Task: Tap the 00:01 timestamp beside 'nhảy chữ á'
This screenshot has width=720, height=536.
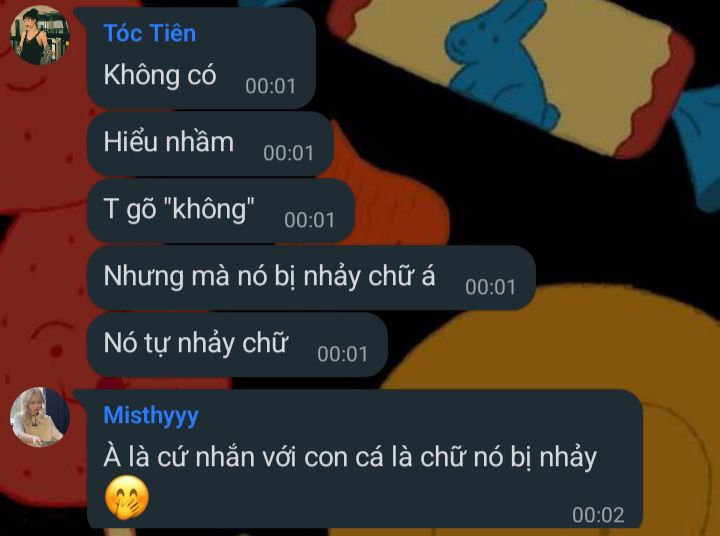Action: click(x=490, y=288)
